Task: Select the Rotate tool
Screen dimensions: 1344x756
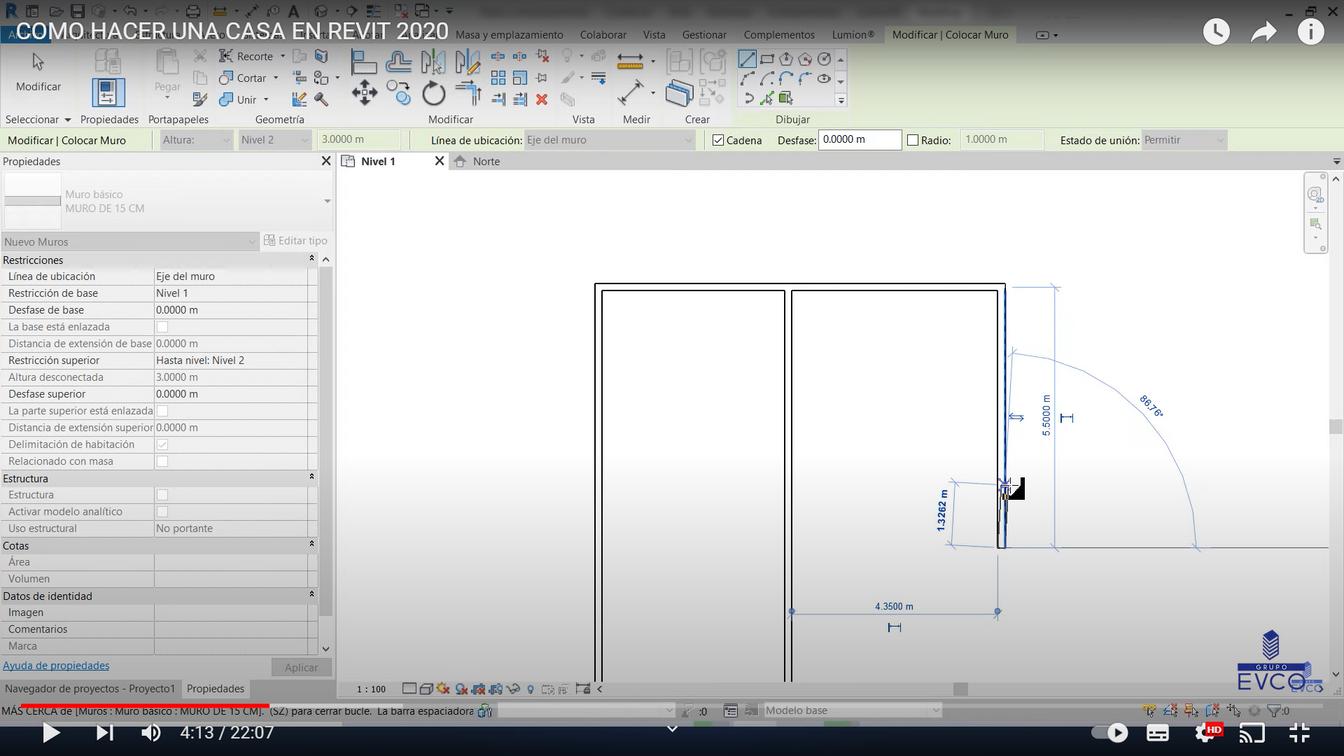Action: (x=433, y=94)
